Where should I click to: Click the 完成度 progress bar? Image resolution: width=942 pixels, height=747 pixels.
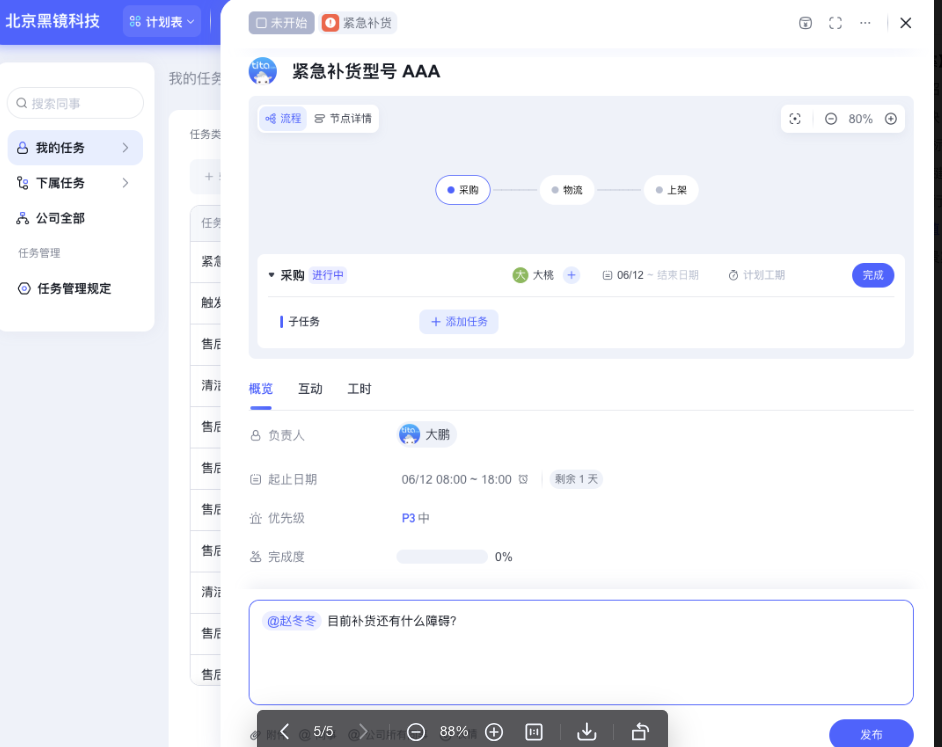click(x=442, y=557)
